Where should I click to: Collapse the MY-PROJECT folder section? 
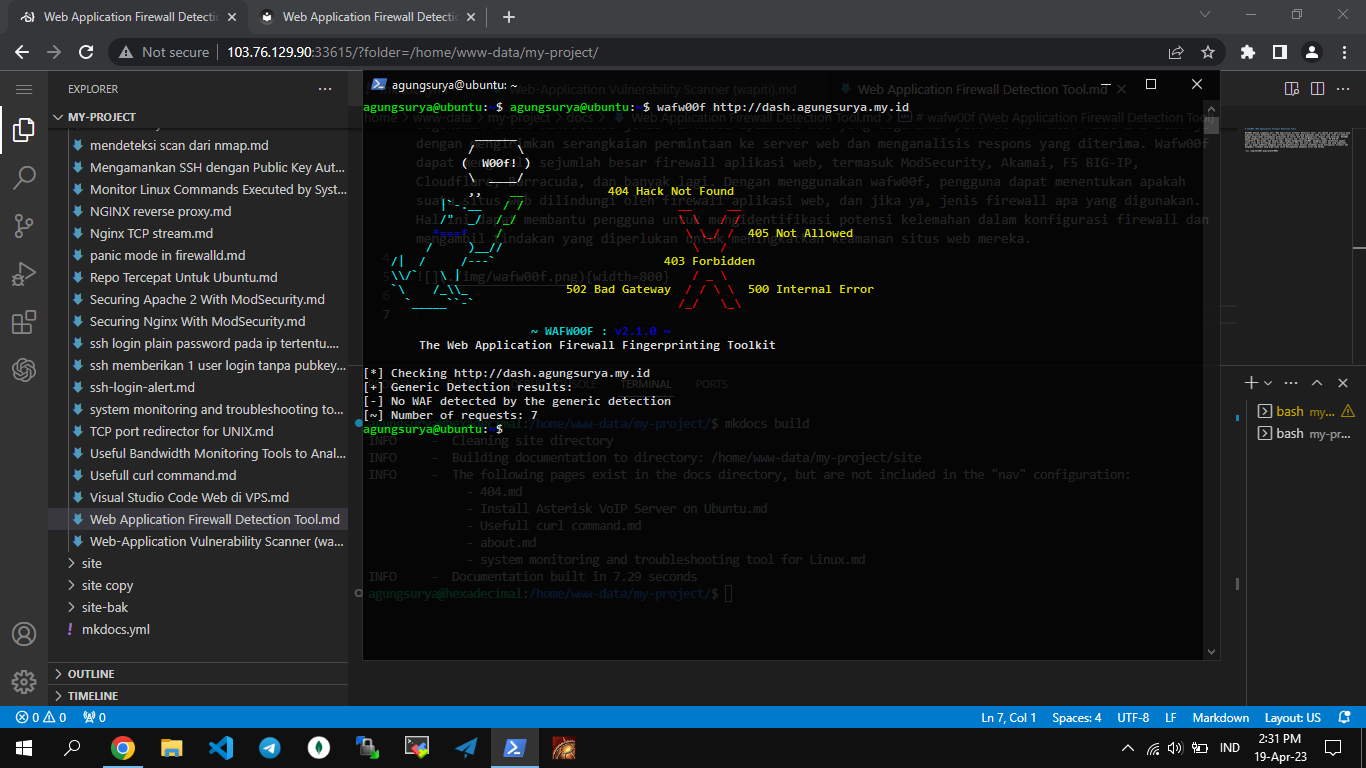tap(57, 117)
